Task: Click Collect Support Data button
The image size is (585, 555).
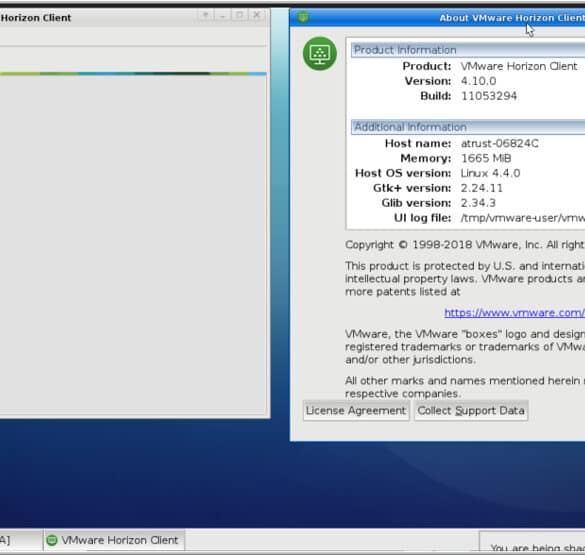Action: (471, 411)
